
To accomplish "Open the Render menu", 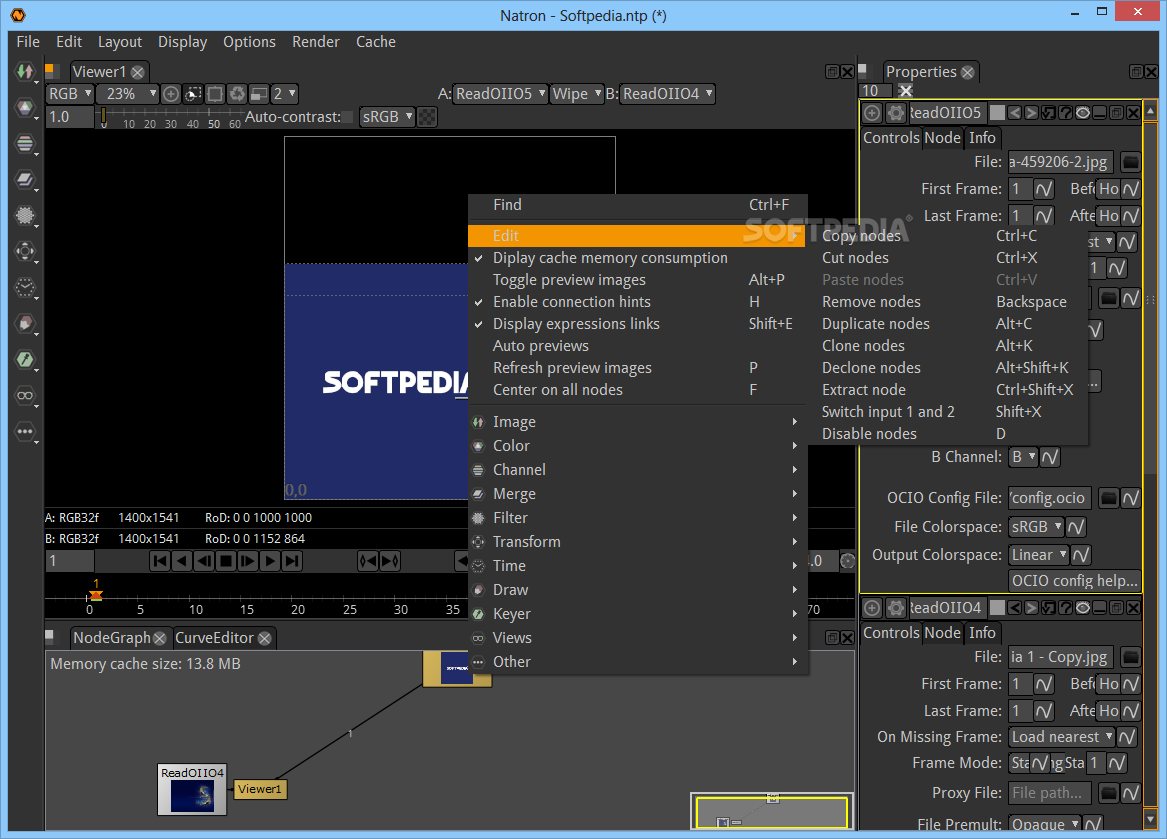I will (x=316, y=42).
